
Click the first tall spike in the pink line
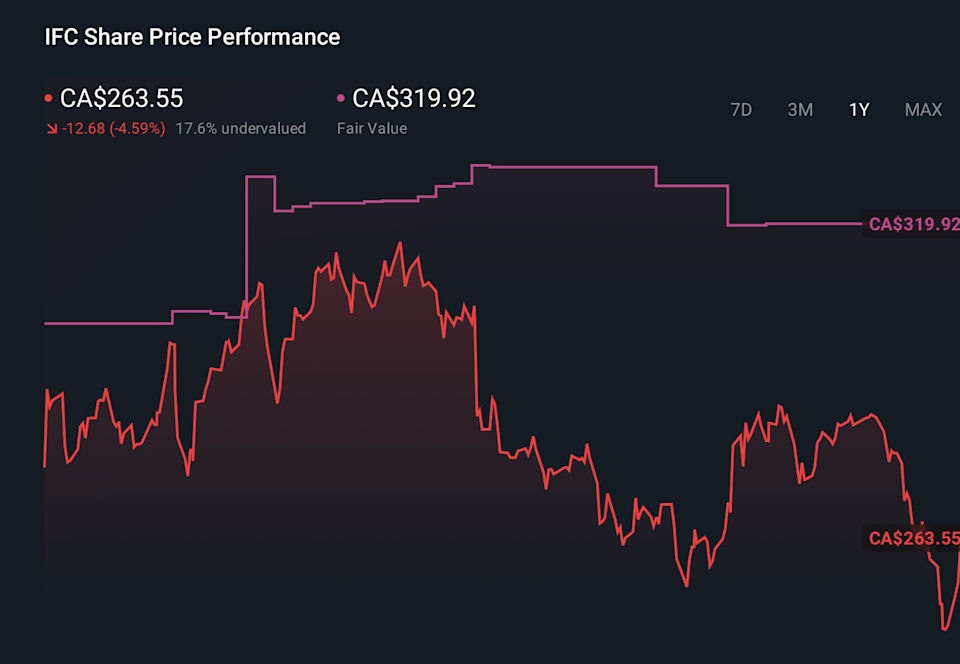point(260,177)
